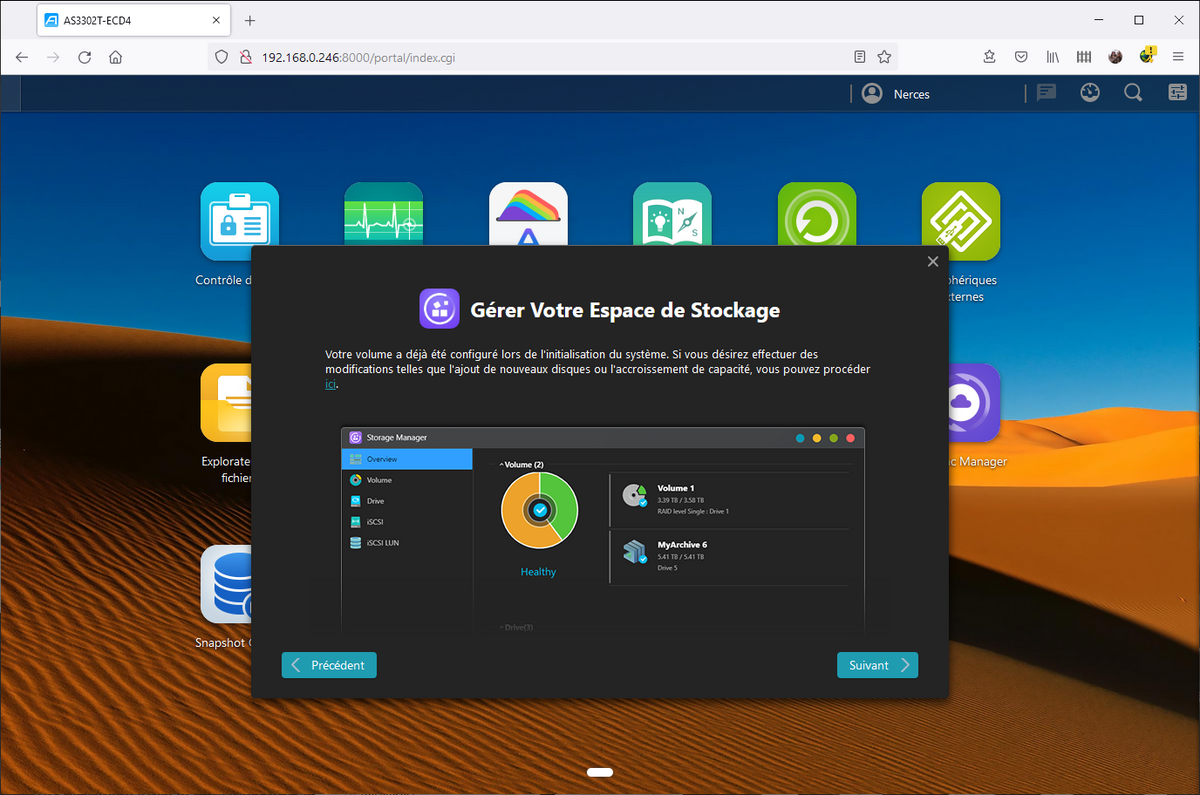Screen dimensions: 1200x795
Task: Click the Suivant button
Action: [877, 665]
